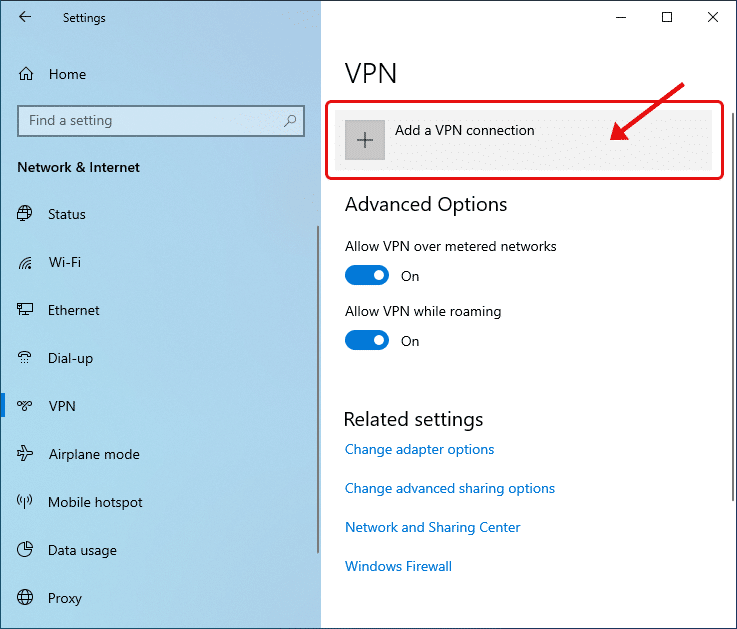
Task: Click Change advanced sharing options link
Action: [x=449, y=489]
